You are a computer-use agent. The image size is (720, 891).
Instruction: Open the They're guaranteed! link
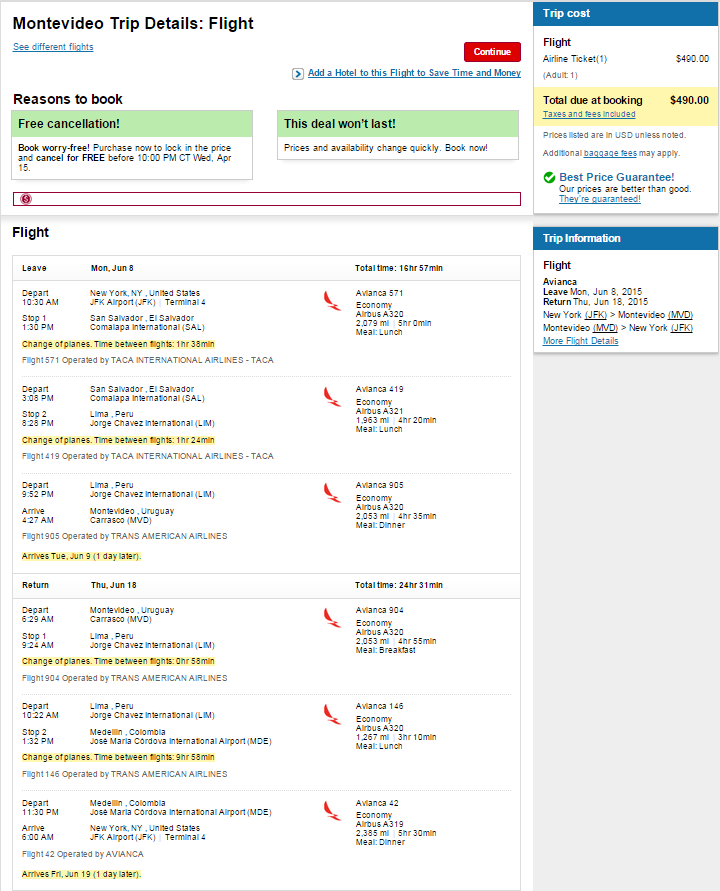pyautogui.click(x=600, y=199)
